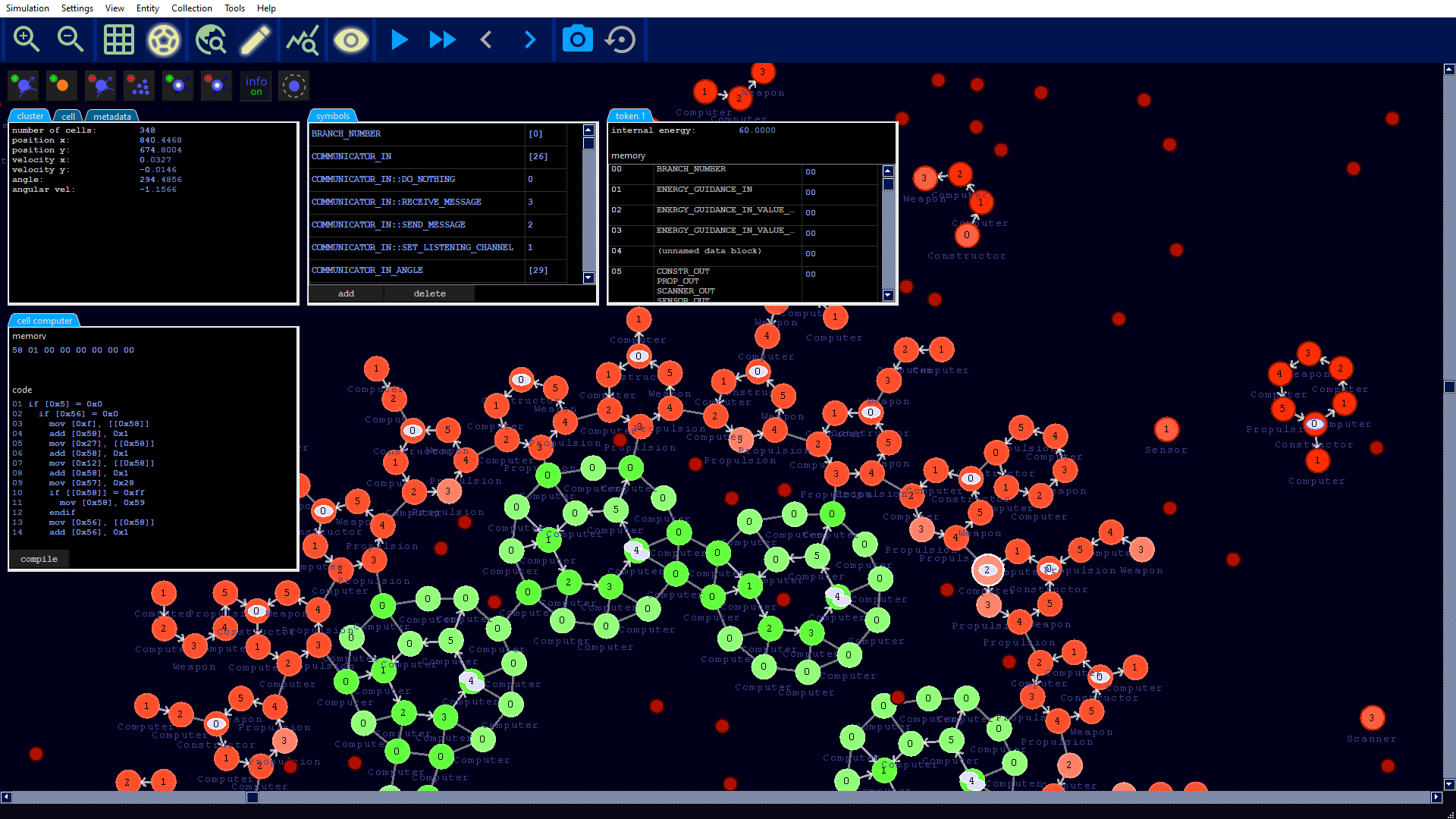Toggle the eye visibility mode
1456x819 pixels.
tap(350, 39)
